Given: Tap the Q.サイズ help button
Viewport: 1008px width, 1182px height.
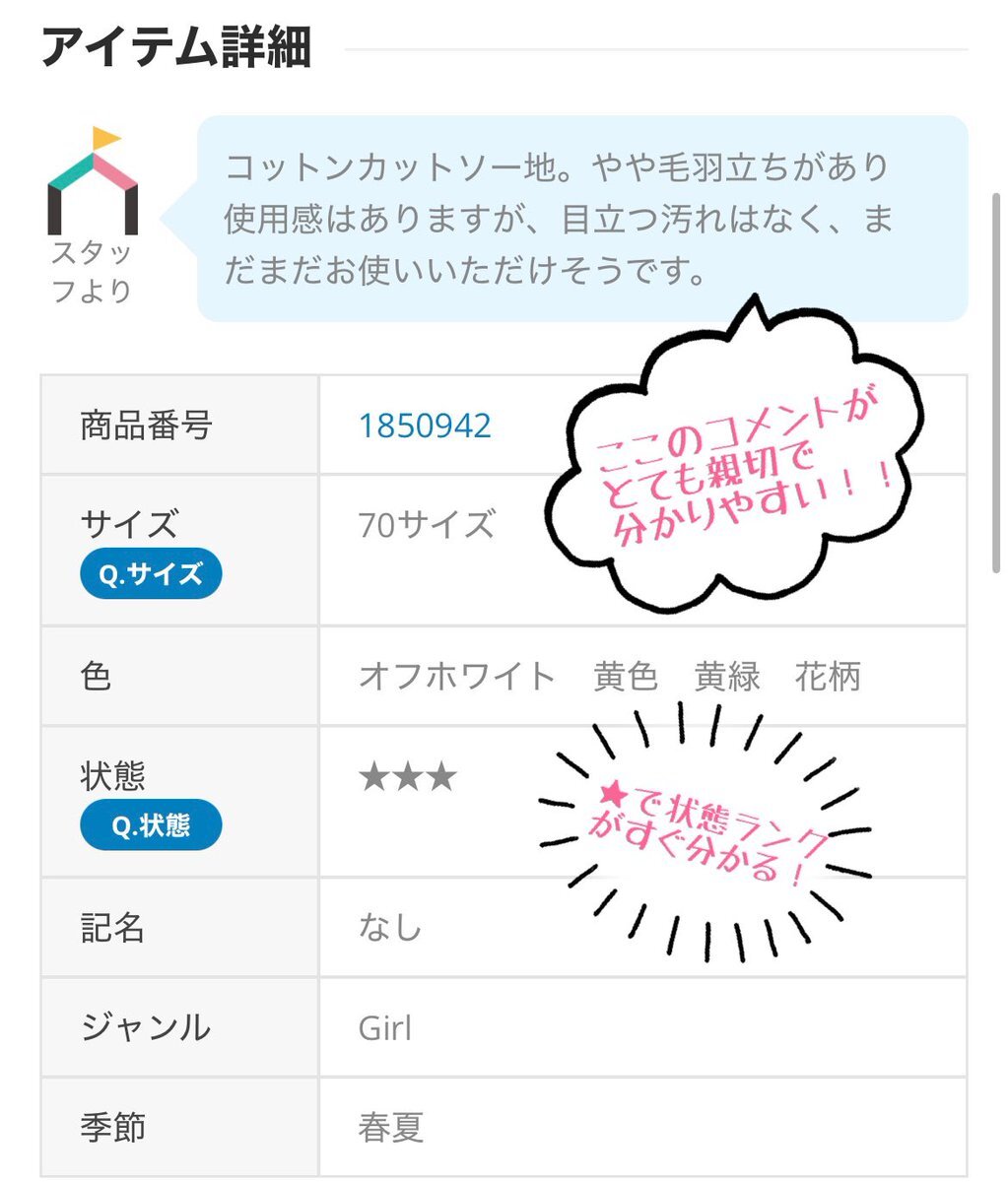Looking at the screenshot, I should 151,574.
